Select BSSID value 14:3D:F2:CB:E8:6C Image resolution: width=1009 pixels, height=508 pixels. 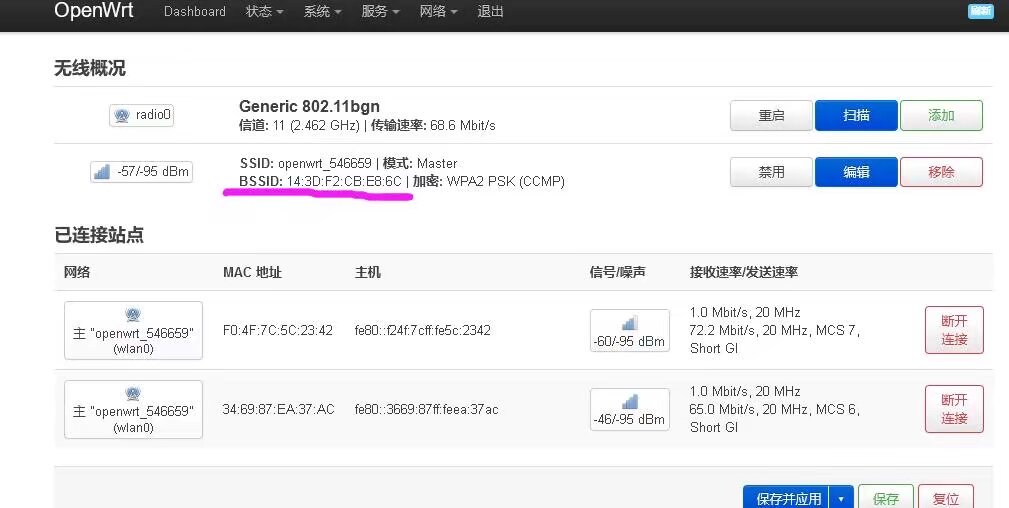coord(344,182)
